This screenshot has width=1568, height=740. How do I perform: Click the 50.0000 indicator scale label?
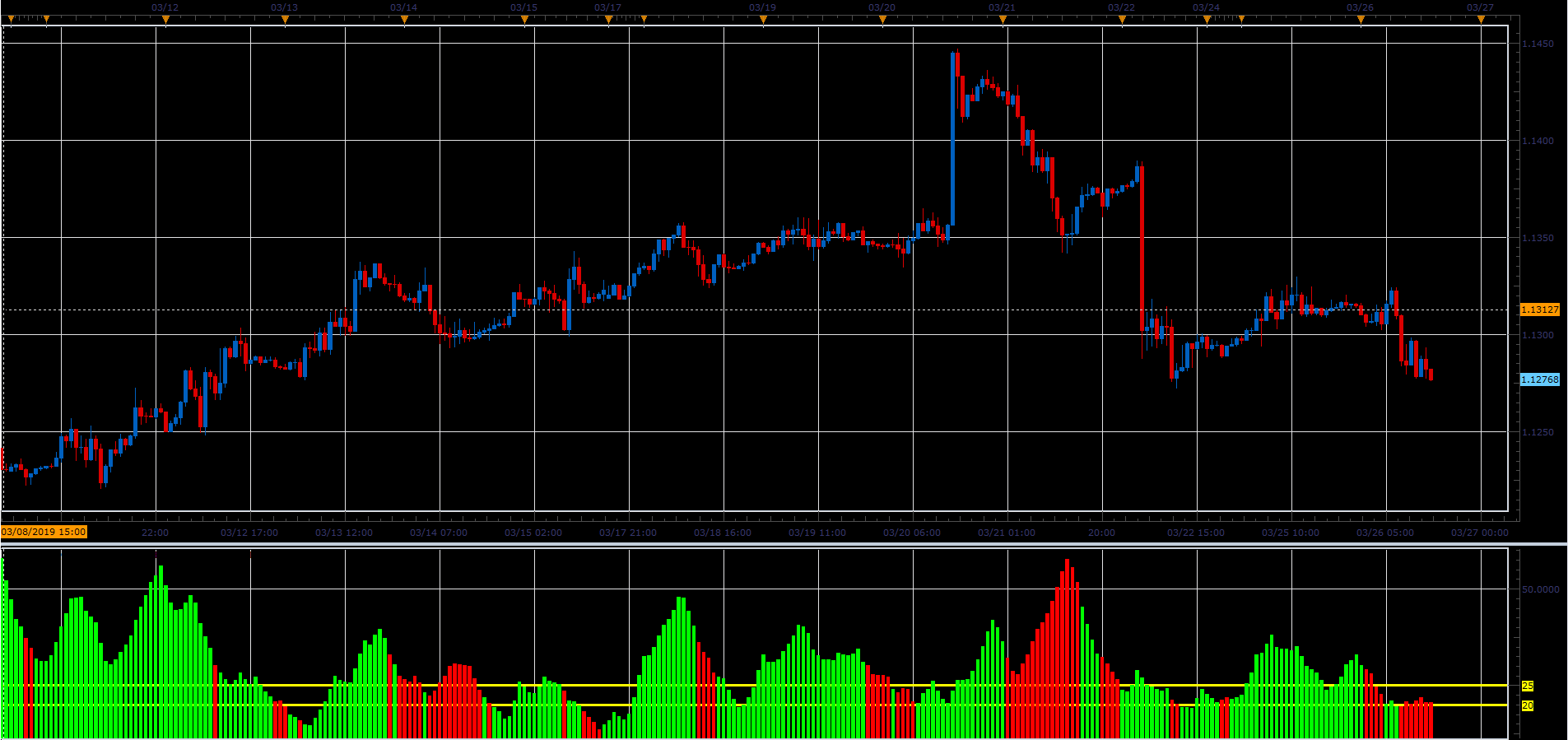(x=1540, y=589)
